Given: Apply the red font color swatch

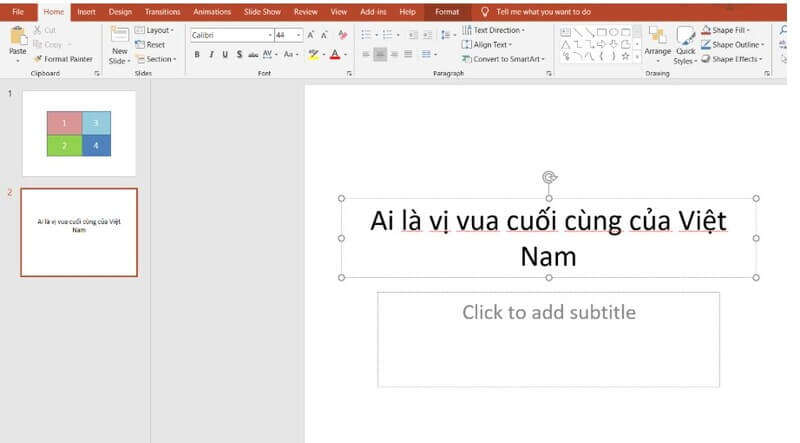Looking at the screenshot, I should point(335,55).
